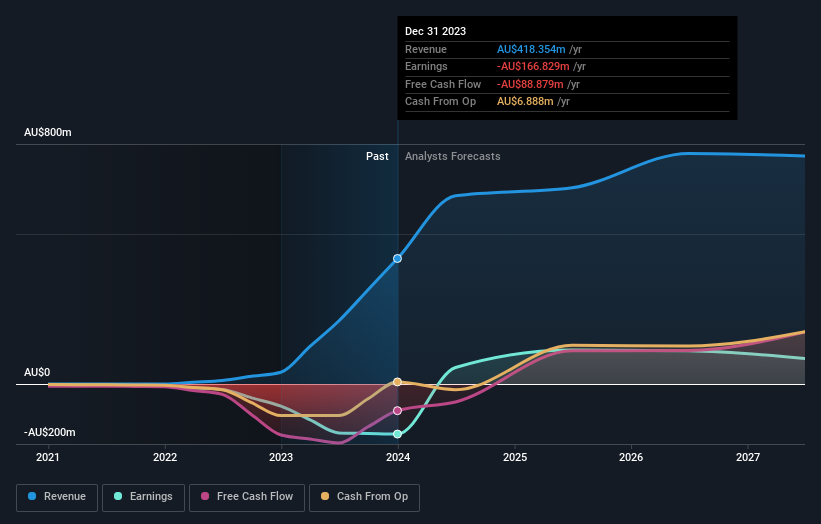Toggle the Revenue legend button
821x524 pixels.
(x=57, y=497)
